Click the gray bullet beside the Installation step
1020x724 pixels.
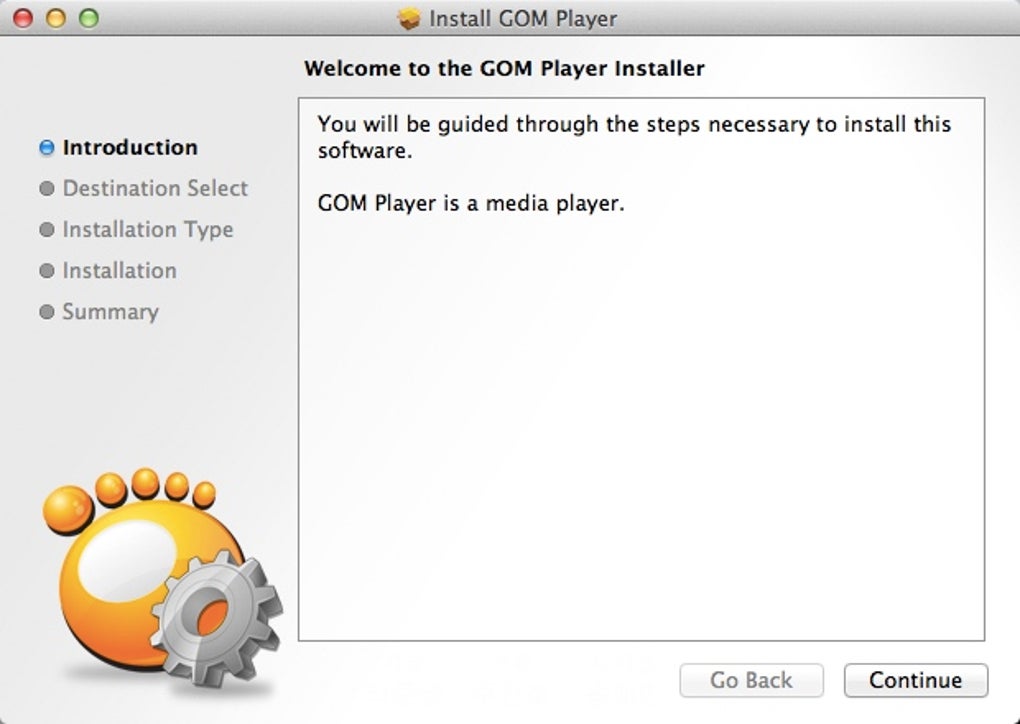(46, 271)
